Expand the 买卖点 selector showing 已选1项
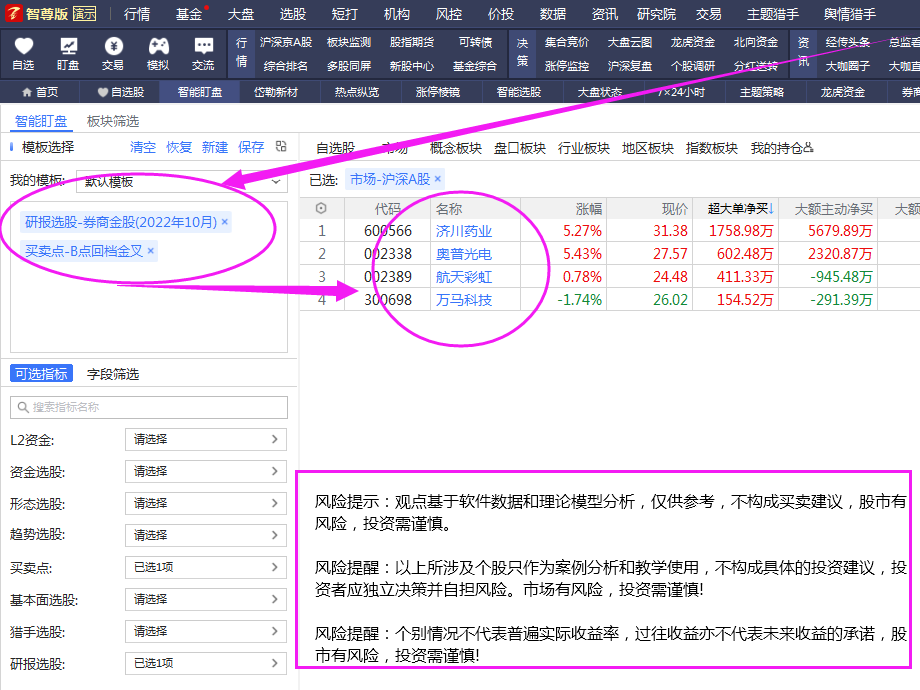The height and width of the screenshot is (690, 920). pos(205,567)
